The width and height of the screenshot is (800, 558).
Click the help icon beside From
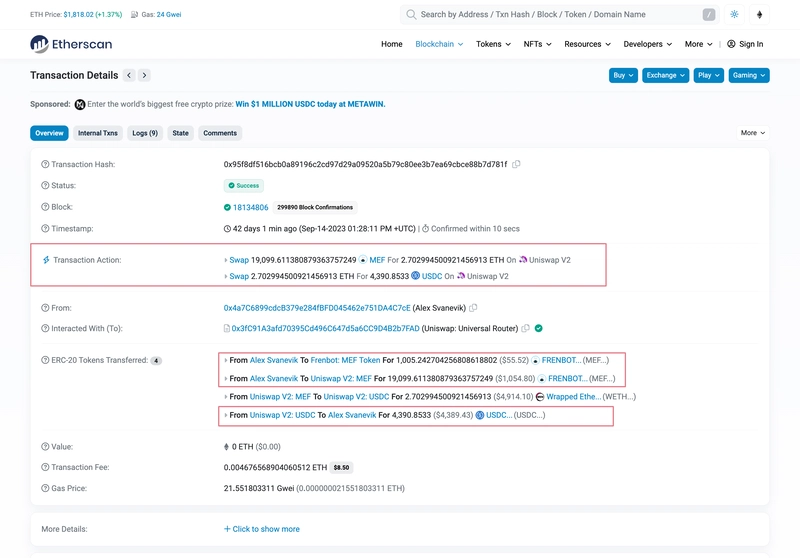click(45, 308)
